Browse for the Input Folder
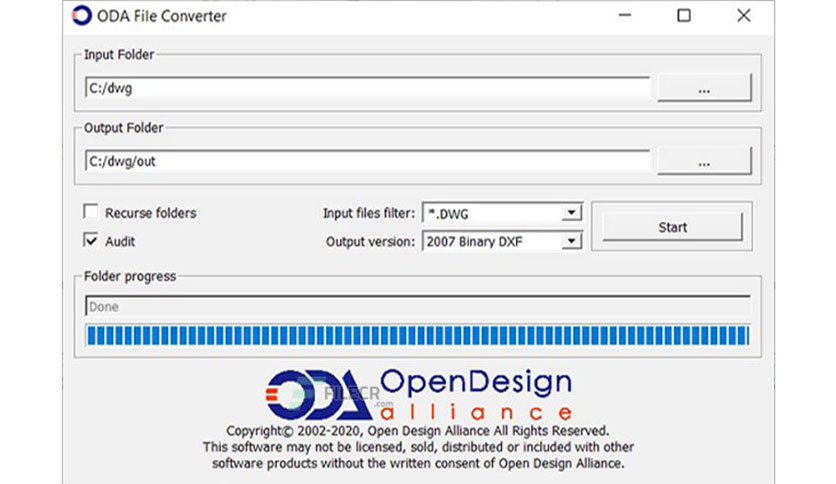836x484 pixels. tap(704, 88)
